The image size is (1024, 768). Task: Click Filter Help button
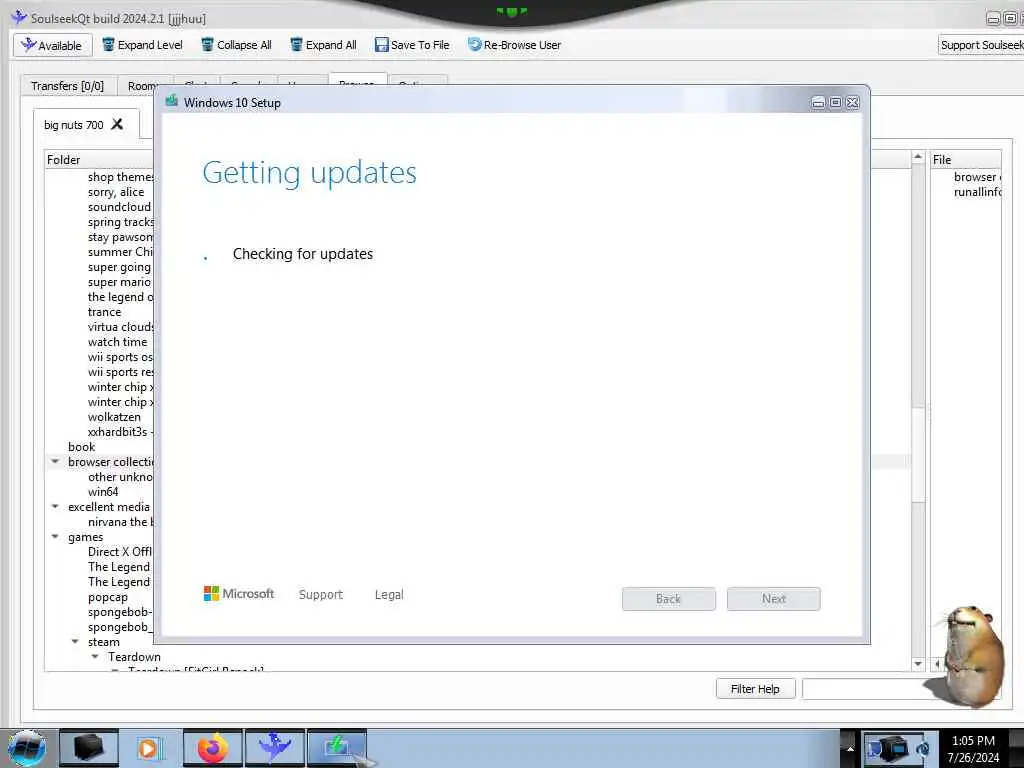point(756,689)
